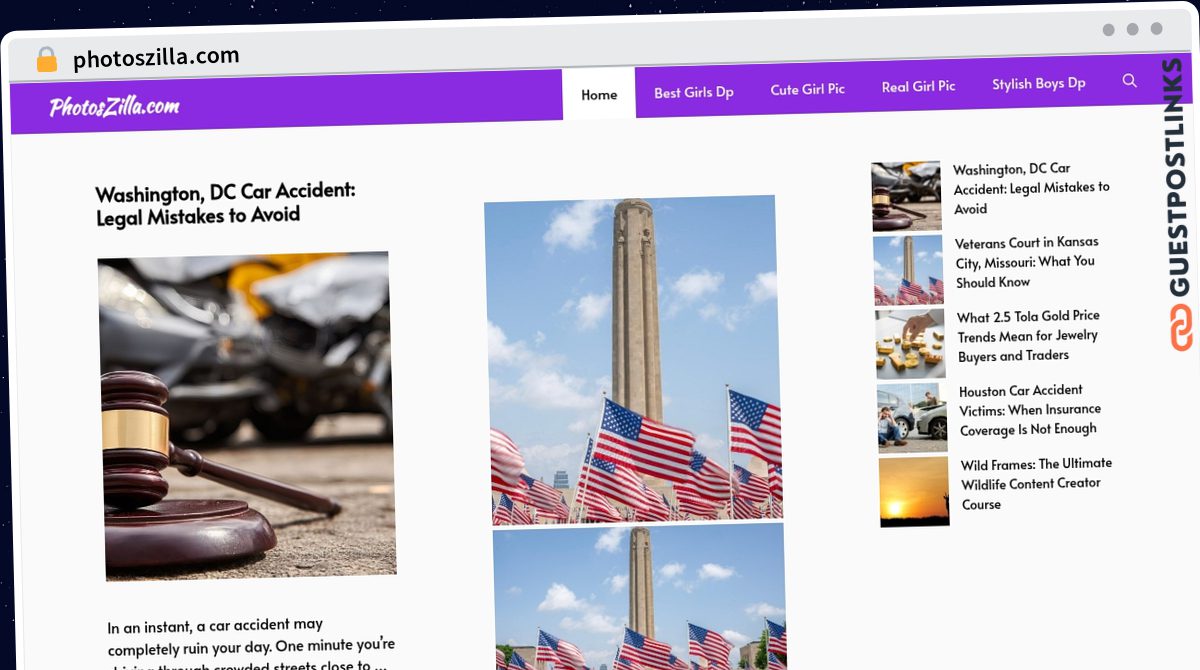
Task: Open sidebar link Washington, DC Car Accident
Action: point(1032,188)
